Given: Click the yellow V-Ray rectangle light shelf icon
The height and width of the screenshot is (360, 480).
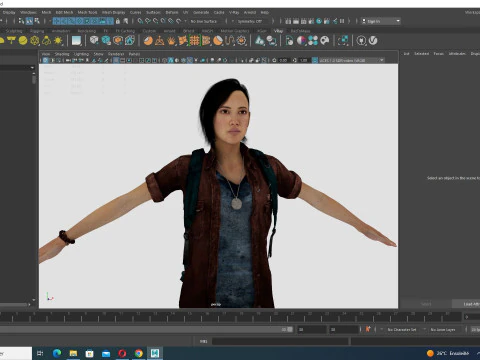Looking at the screenshot, I should [11, 41].
